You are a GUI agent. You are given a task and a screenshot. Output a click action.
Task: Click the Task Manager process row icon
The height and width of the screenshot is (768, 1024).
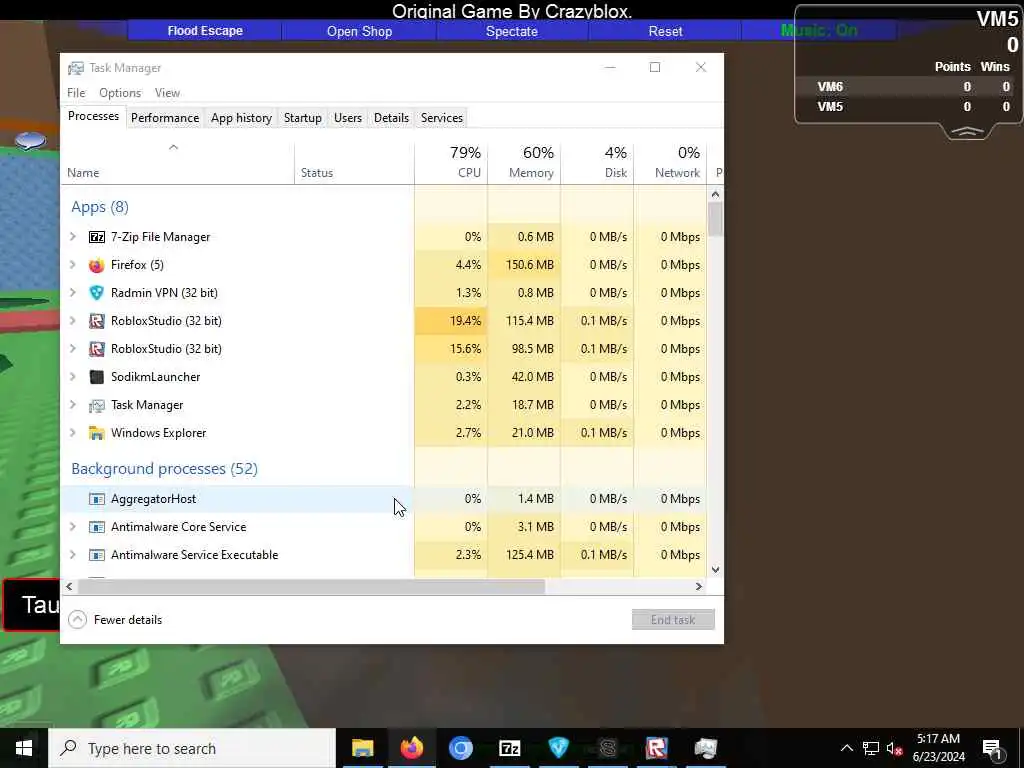[x=97, y=406]
